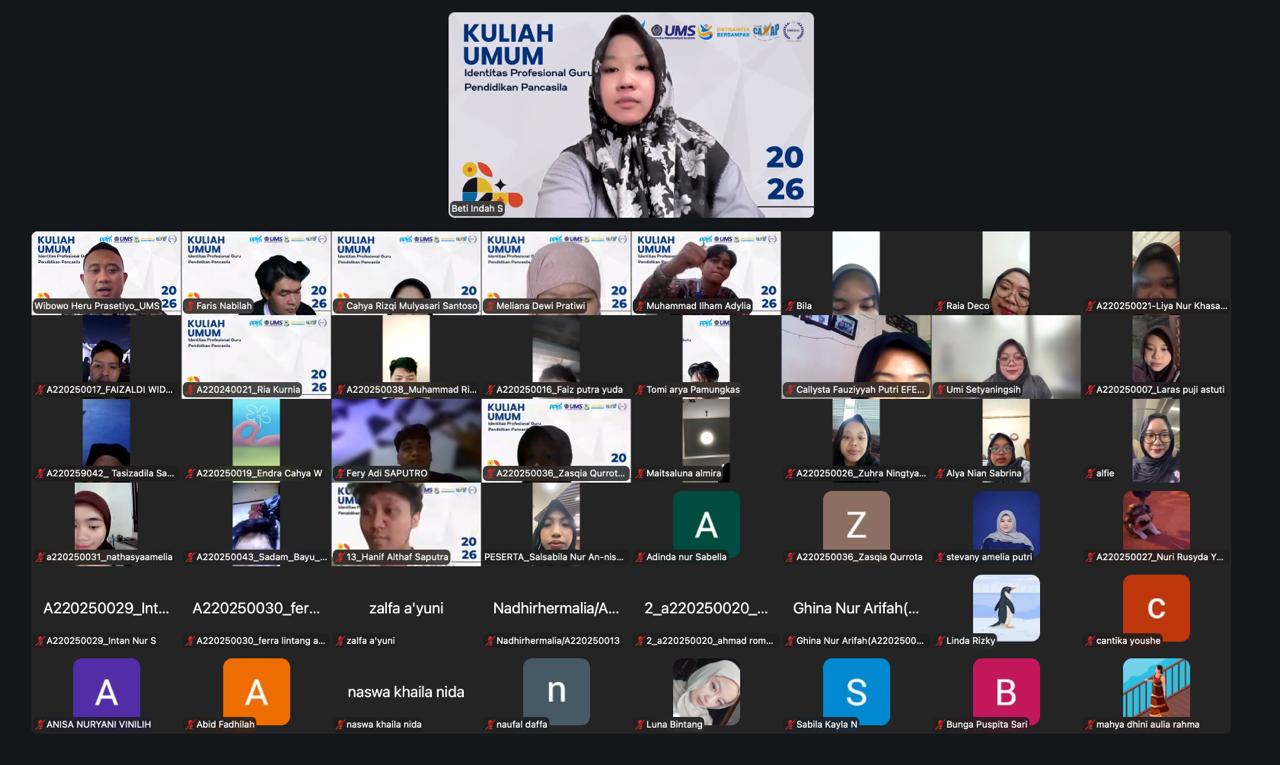Screen dimensions: 1280x765
Task: Click the orange C avatar of cantika youshe
Action: (x=1156, y=607)
